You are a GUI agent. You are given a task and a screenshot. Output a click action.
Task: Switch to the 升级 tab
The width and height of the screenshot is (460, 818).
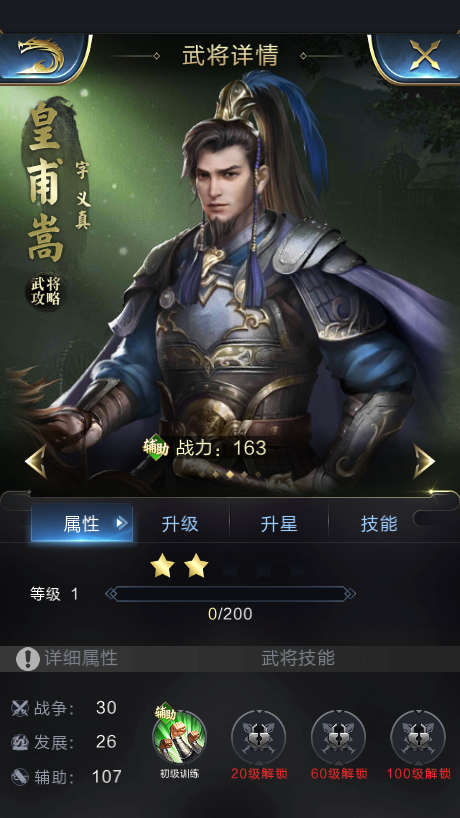tap(180, 524)
